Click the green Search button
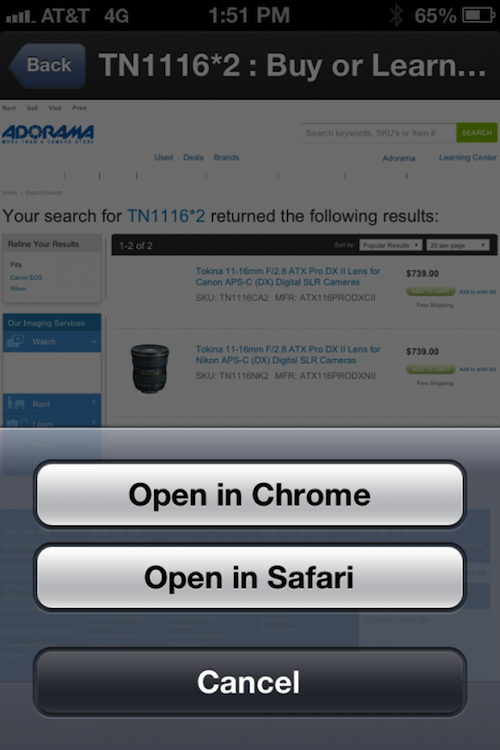The image size is (500, 750). tap(477, 132)
